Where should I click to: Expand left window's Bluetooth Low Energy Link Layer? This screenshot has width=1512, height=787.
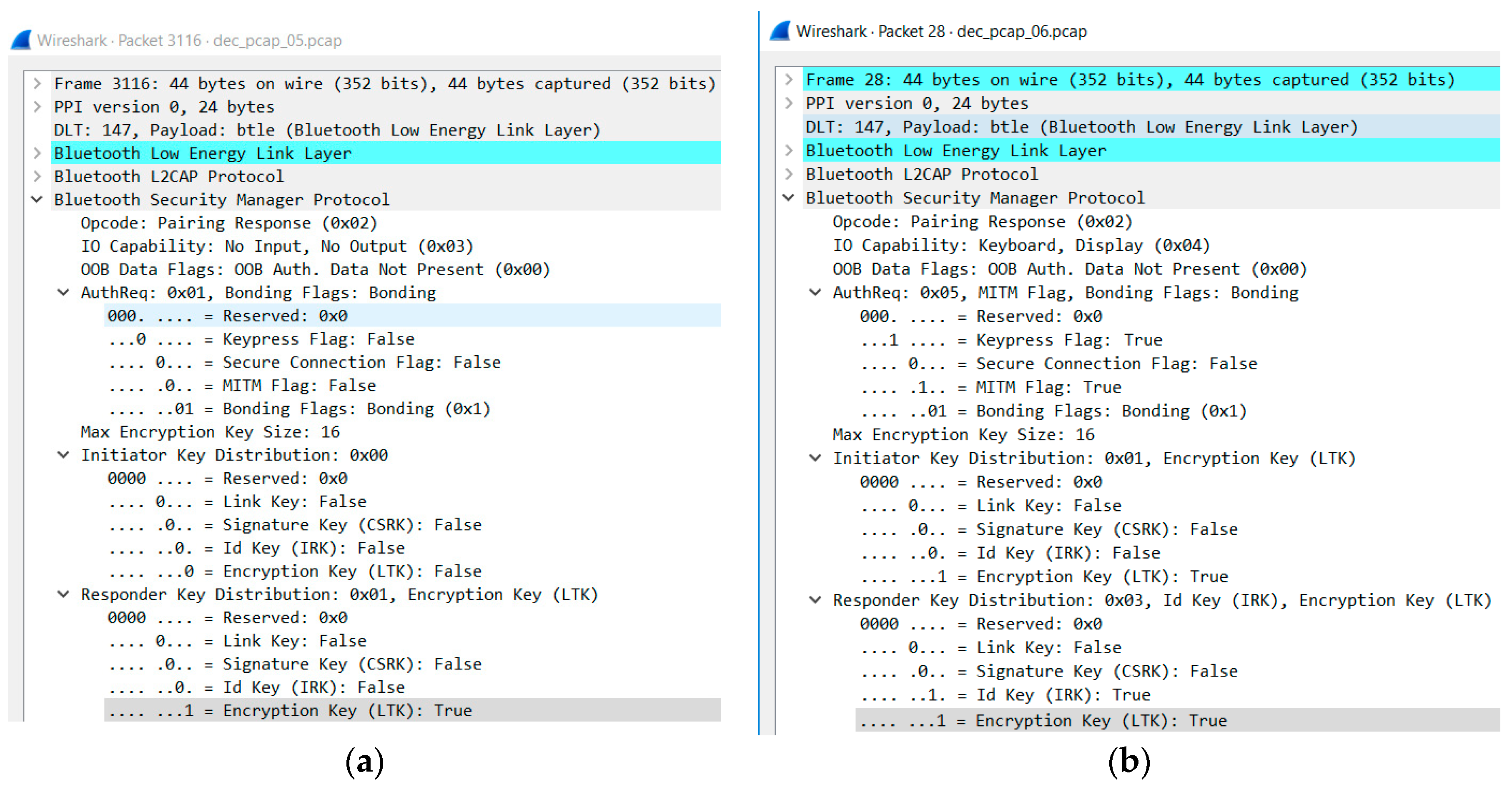37,153
